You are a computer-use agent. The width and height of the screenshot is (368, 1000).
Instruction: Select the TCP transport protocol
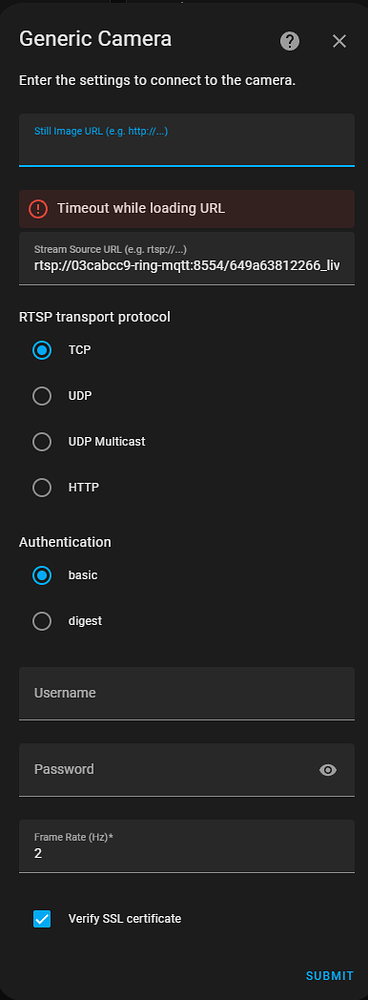(x=42, y=350)
